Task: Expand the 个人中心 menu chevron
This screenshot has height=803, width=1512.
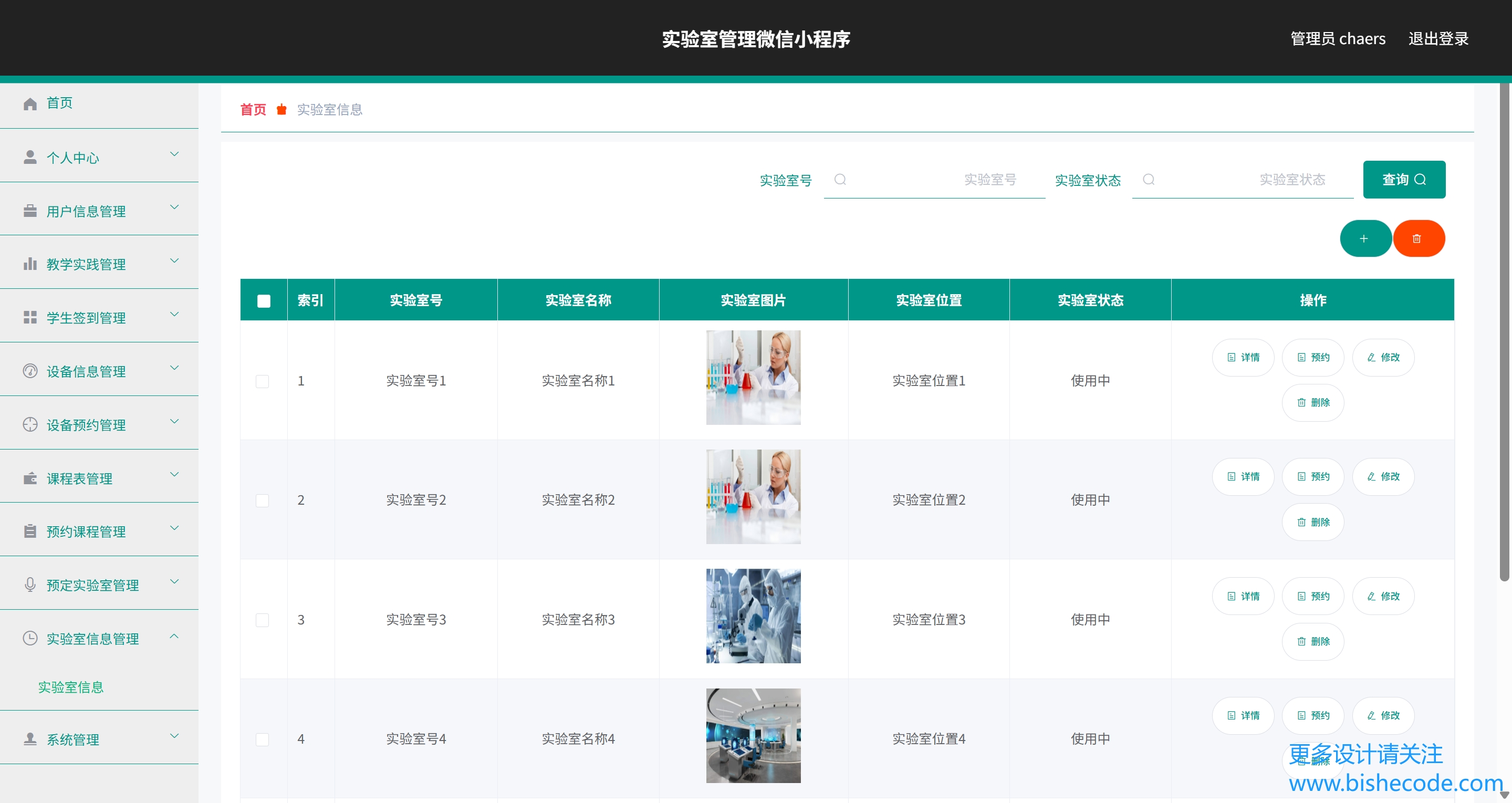Action: (x=174, y=154)
